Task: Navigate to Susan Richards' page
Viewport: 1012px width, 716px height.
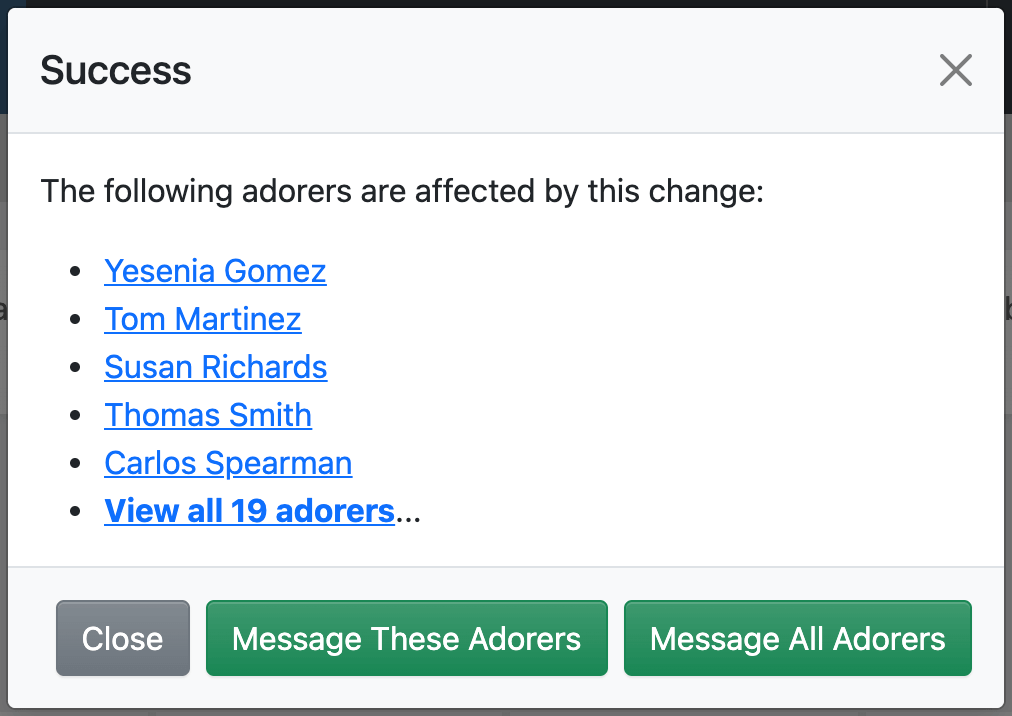Action: click(x=215, y=367)
